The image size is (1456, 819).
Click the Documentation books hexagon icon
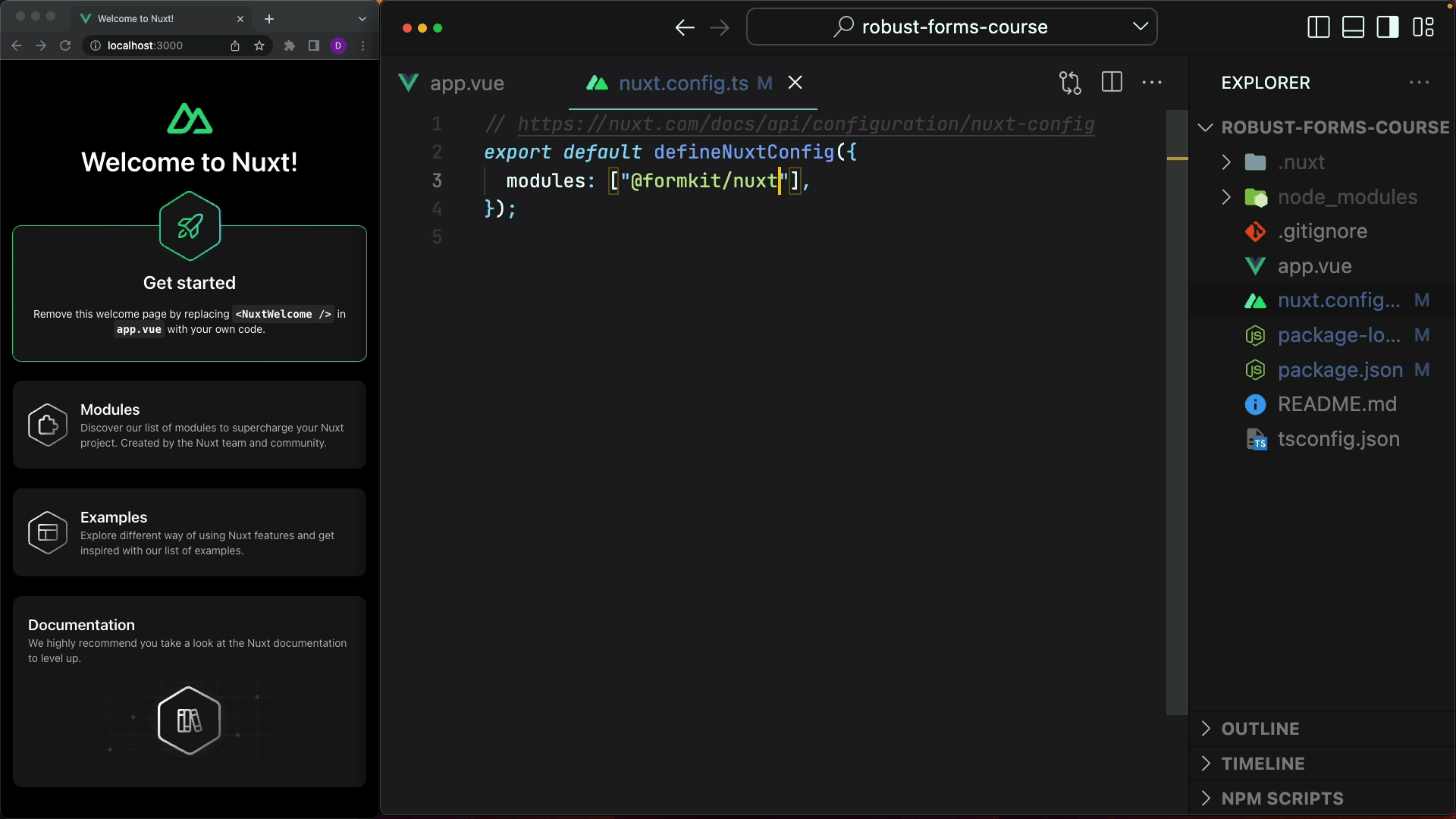click(x=190, y=720)
